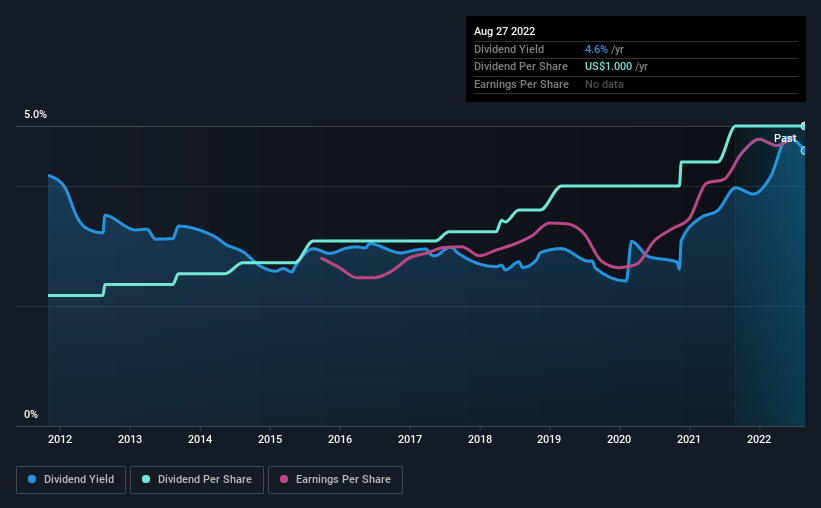Select the teal end-point marker on chart
This screenshot has width=821, height=508.
tap(804, 126)
